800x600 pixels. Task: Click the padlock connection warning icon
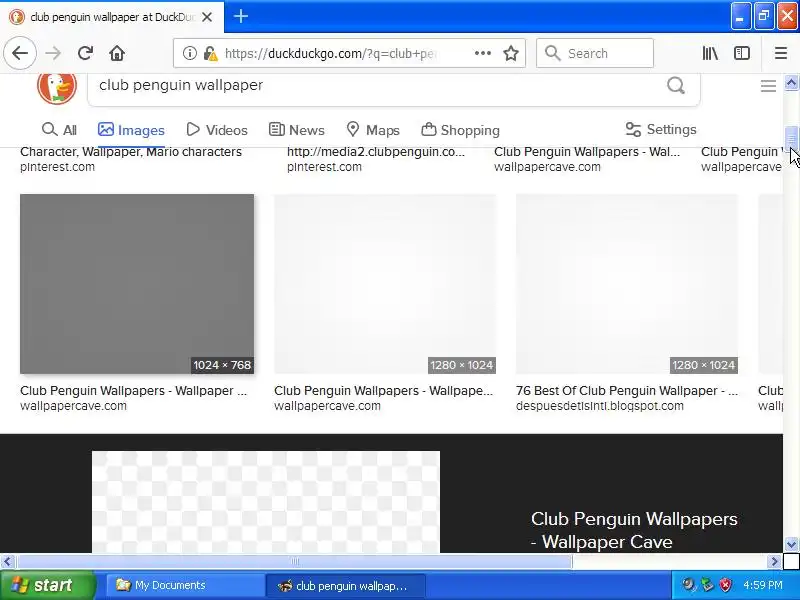(x=210, y=53)
